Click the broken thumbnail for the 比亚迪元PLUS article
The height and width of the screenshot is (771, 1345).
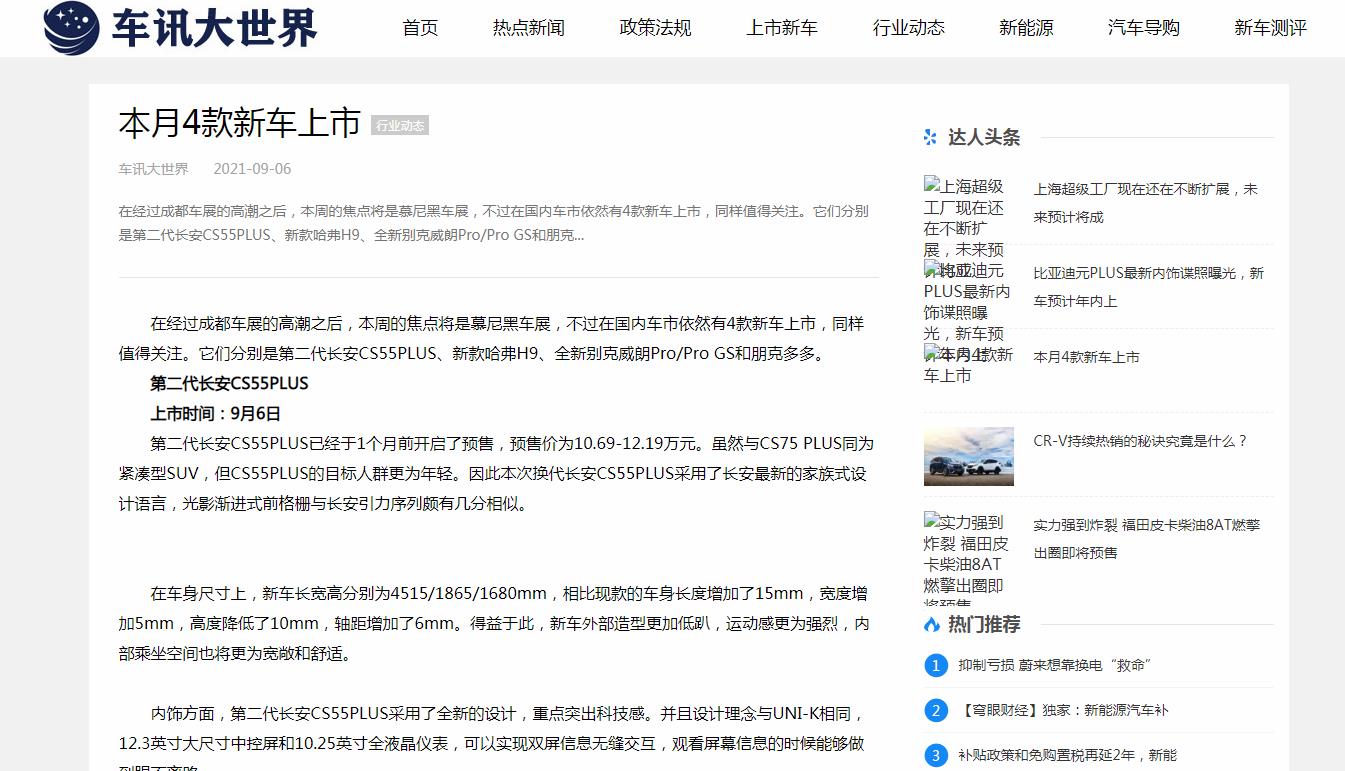click(968, 301)
